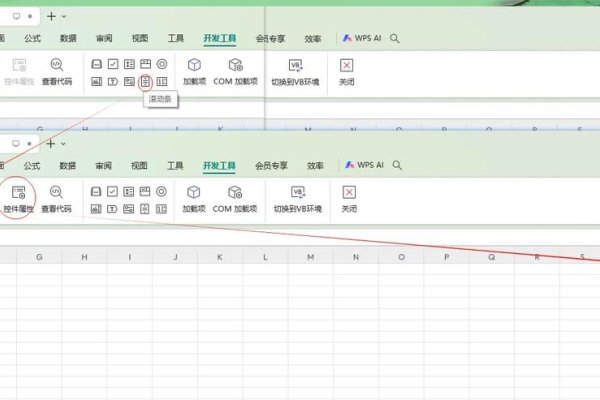The width and height of the screenshot is (600, 400).
Task: Switch to 公式 tab in upper window
Action: click(x=33, y=38)
